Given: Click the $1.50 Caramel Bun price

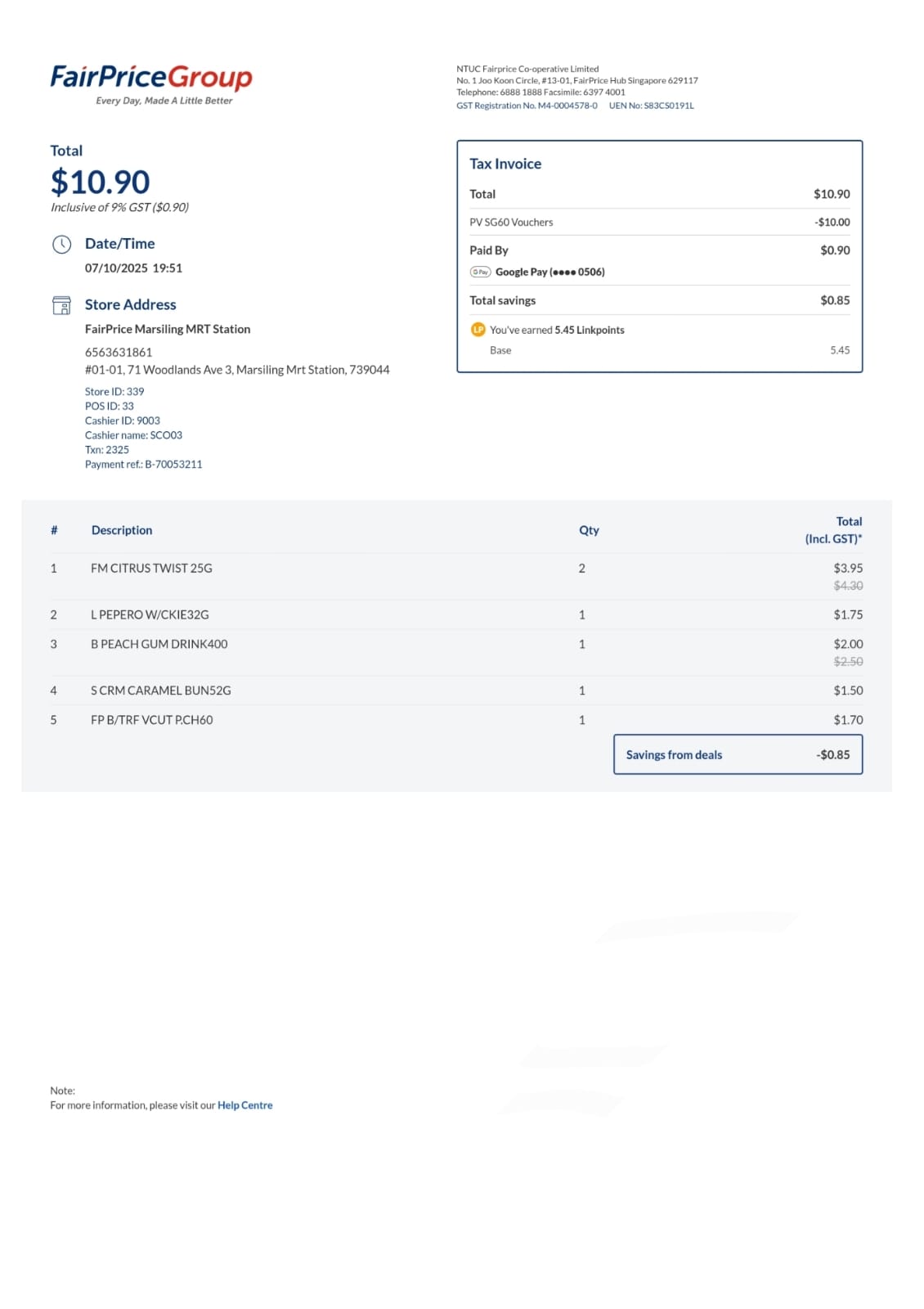Looking at the screenshot, I should tap(848, 690).
